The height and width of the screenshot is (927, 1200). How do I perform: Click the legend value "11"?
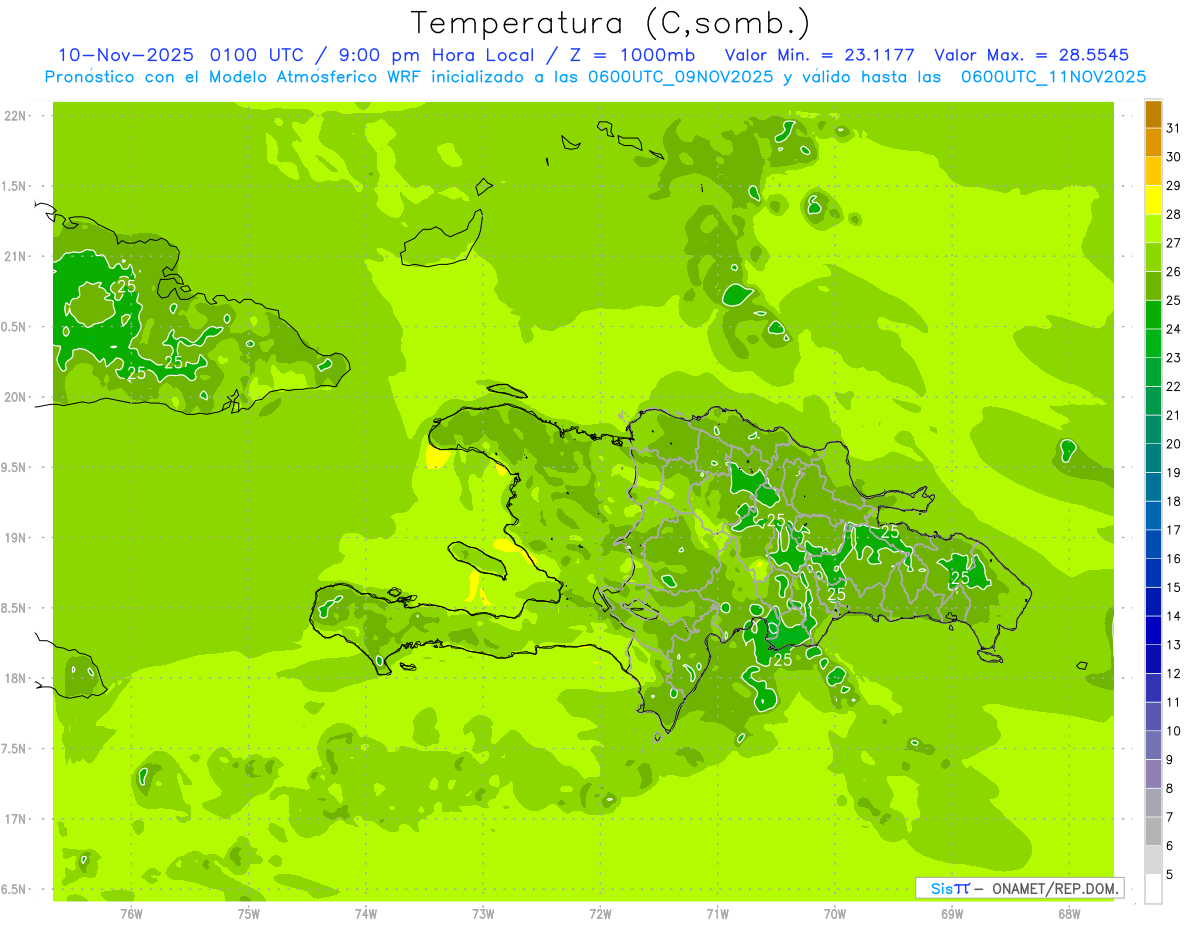[1174, 702]
